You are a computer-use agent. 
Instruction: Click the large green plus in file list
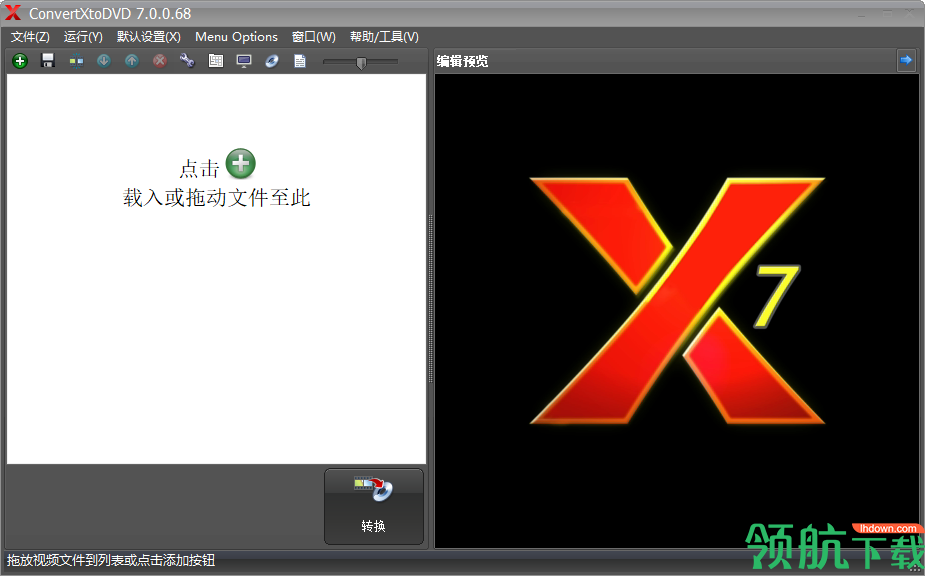(241, 163)
